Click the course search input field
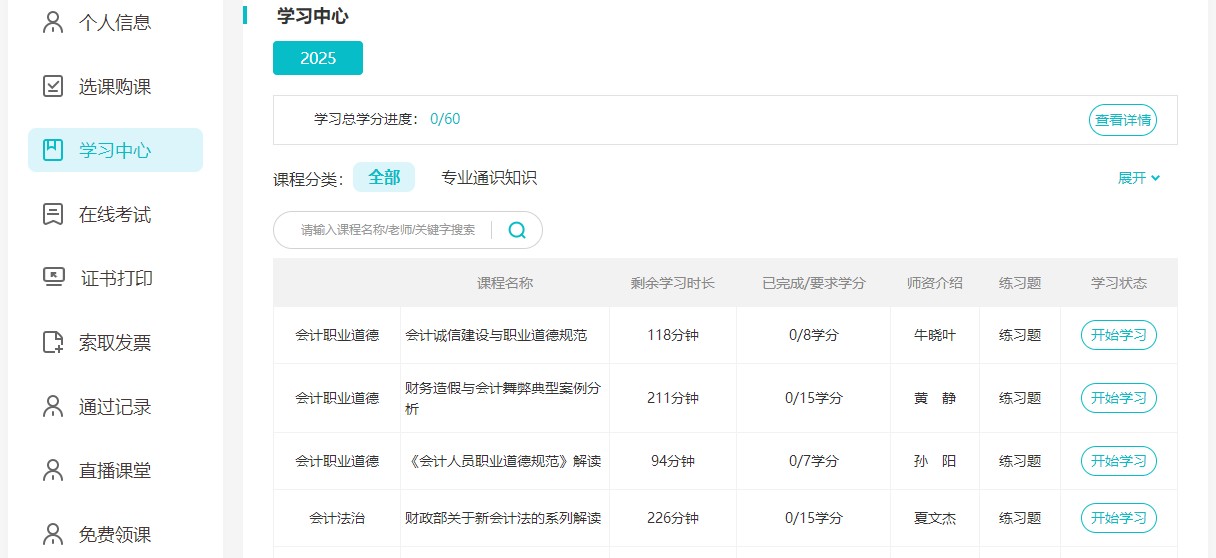This screenshot has height=558, width=1216. click(x=388, y=230)
